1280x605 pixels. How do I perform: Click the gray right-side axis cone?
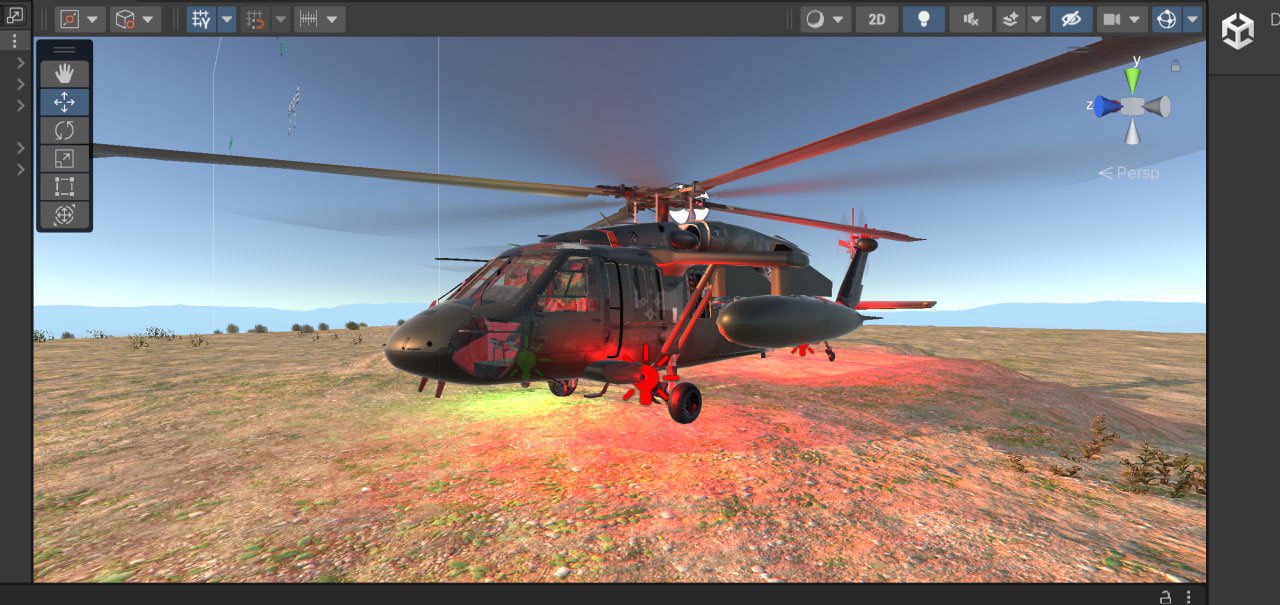coord(1158,106)
